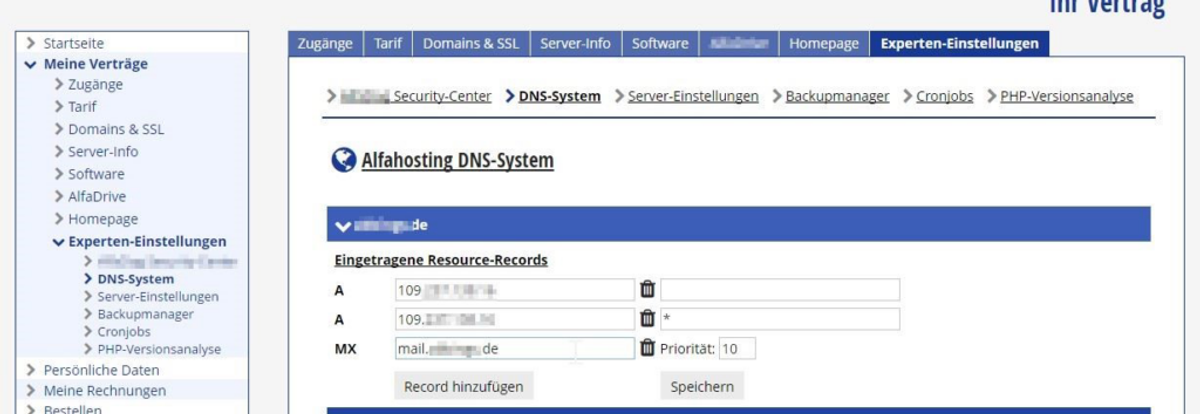Screen dimensions: 1200x414
Task: Open Server-Info in the sidebar
Action: [103, 152]
